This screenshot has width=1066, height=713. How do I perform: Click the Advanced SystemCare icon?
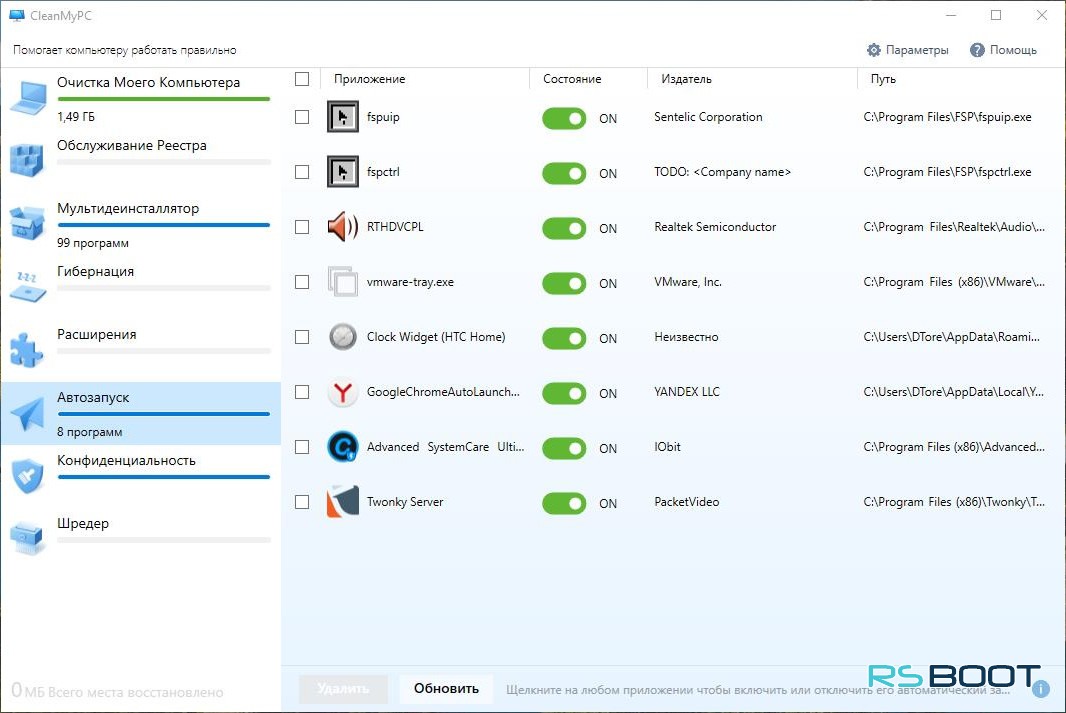pyautogui.click(x=343, y=447)
